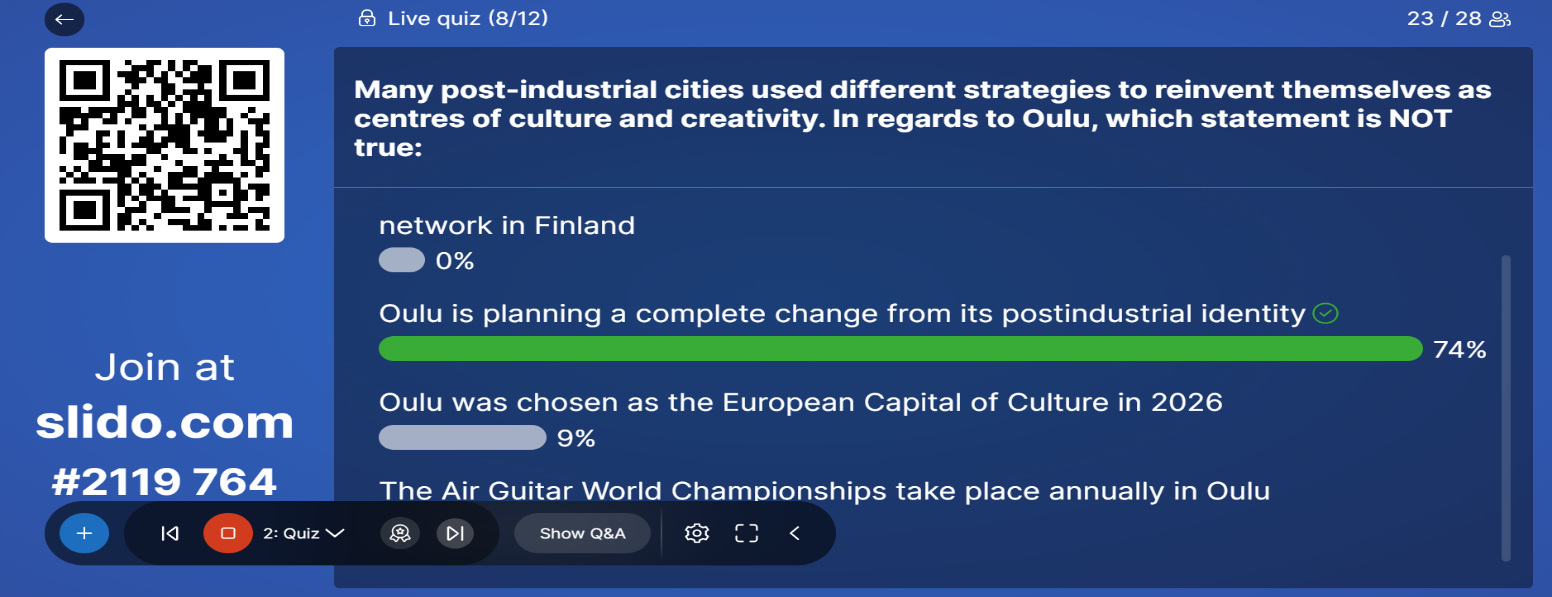
Task: Select the European Capital of Culture answer
Action: (801, 403)
